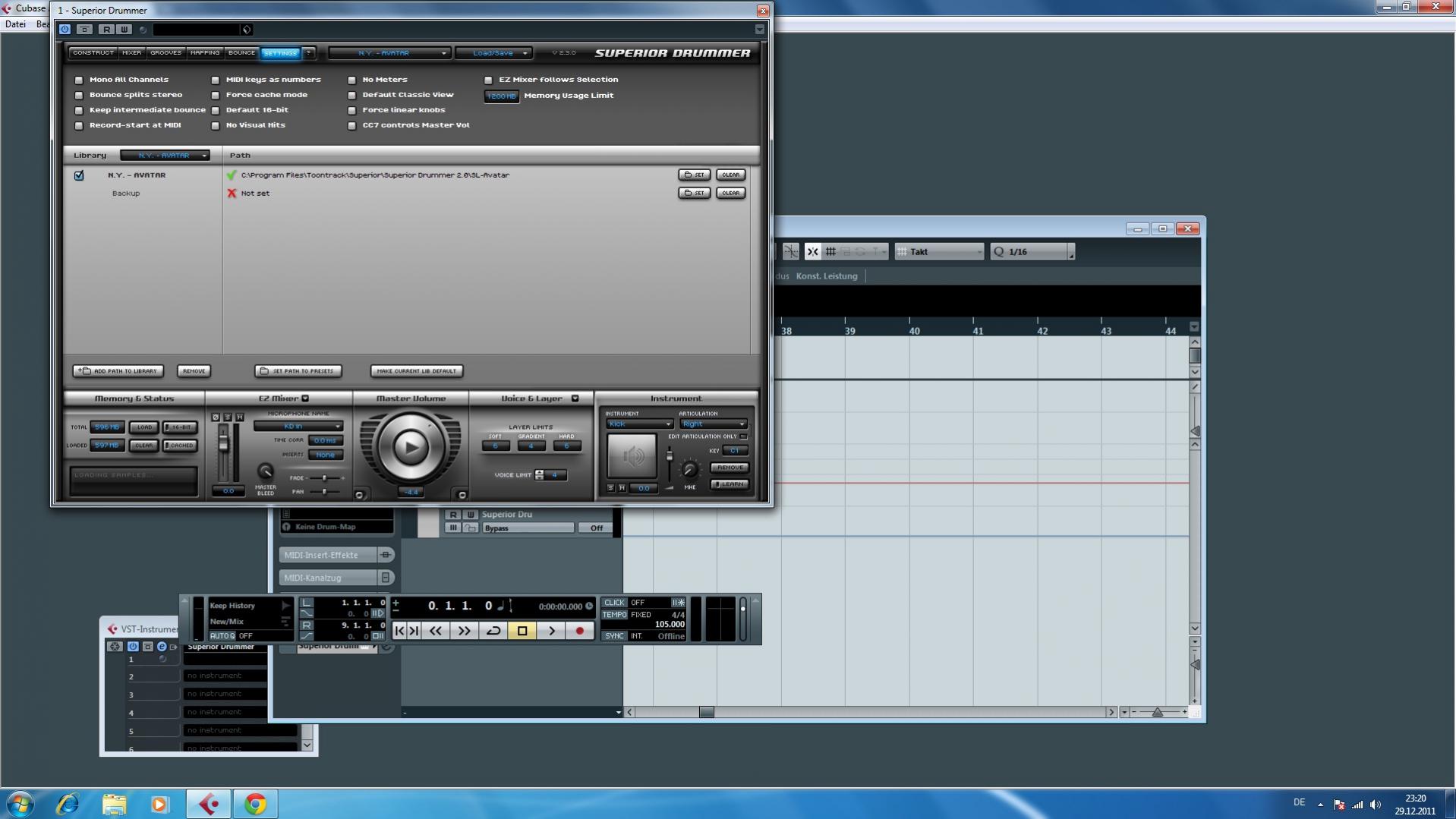Click the ADD PATH TO LIBRARY button
Screen dimensions: 1456x819
point(118,371)
